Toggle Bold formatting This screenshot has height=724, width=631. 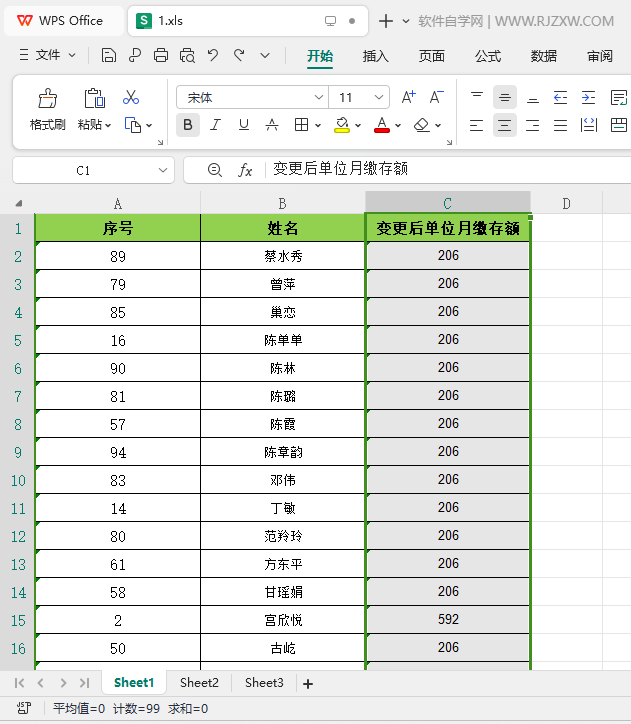187,125
